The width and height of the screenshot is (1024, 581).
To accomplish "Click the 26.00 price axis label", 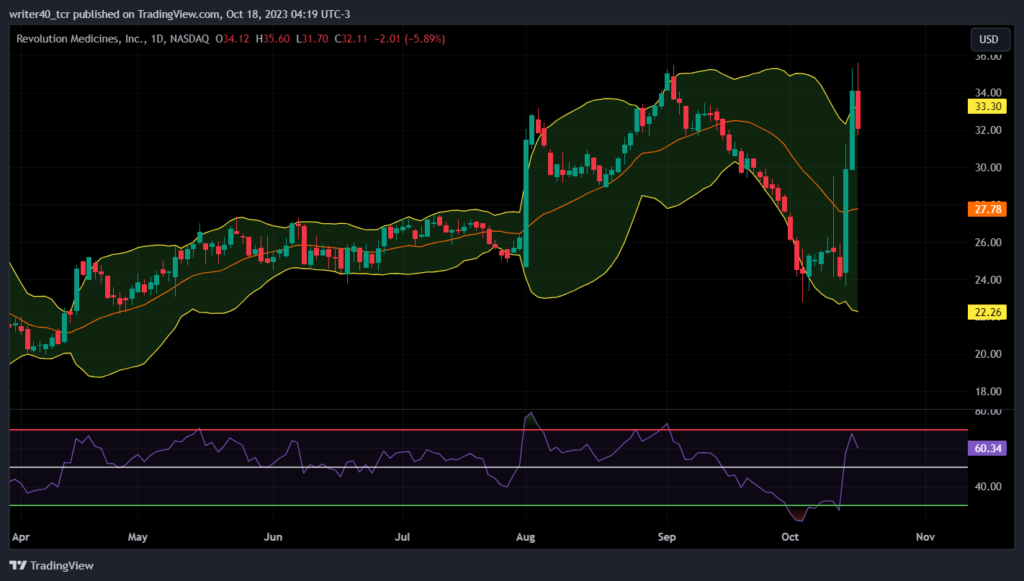I will pos(988,242).
